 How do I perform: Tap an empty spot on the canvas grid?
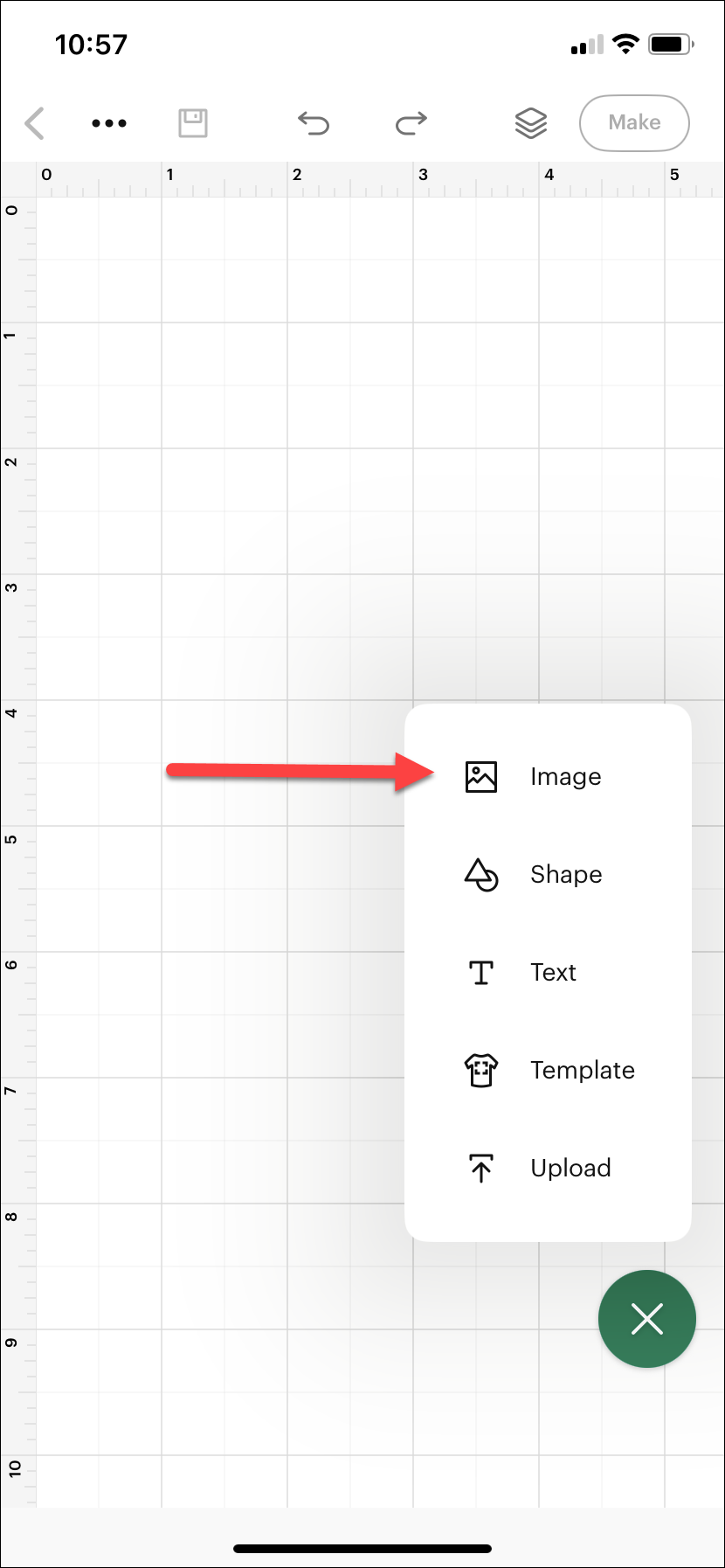pos(218,437)
